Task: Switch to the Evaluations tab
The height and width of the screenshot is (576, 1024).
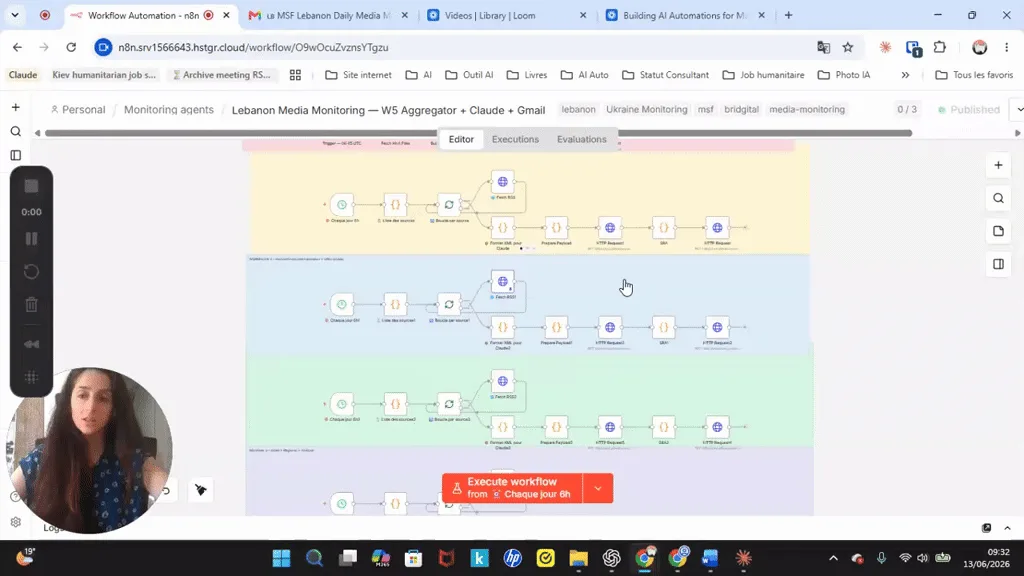Action: click(x=581, y=139)
